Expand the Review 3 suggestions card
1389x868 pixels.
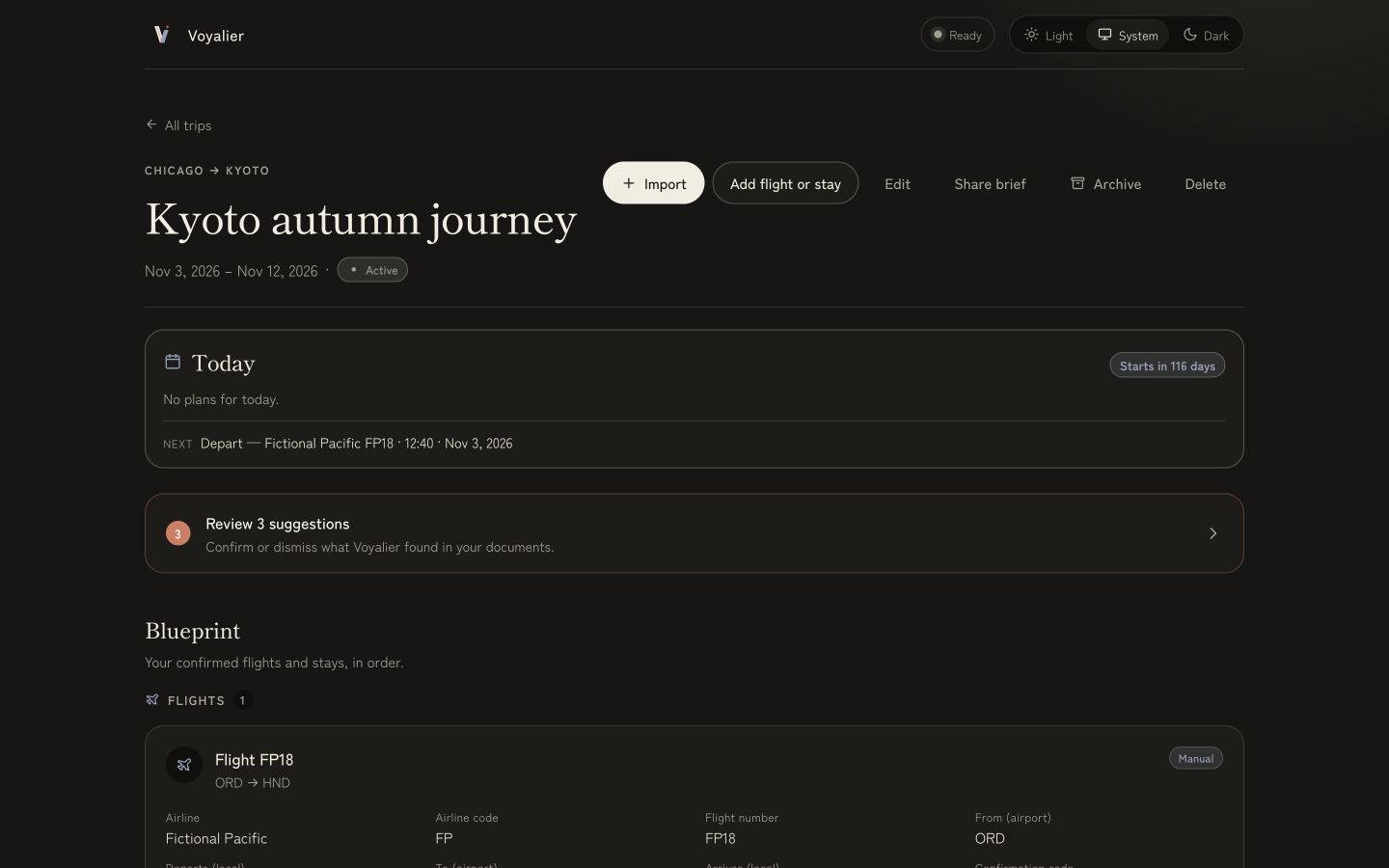[x=694, y=533]
